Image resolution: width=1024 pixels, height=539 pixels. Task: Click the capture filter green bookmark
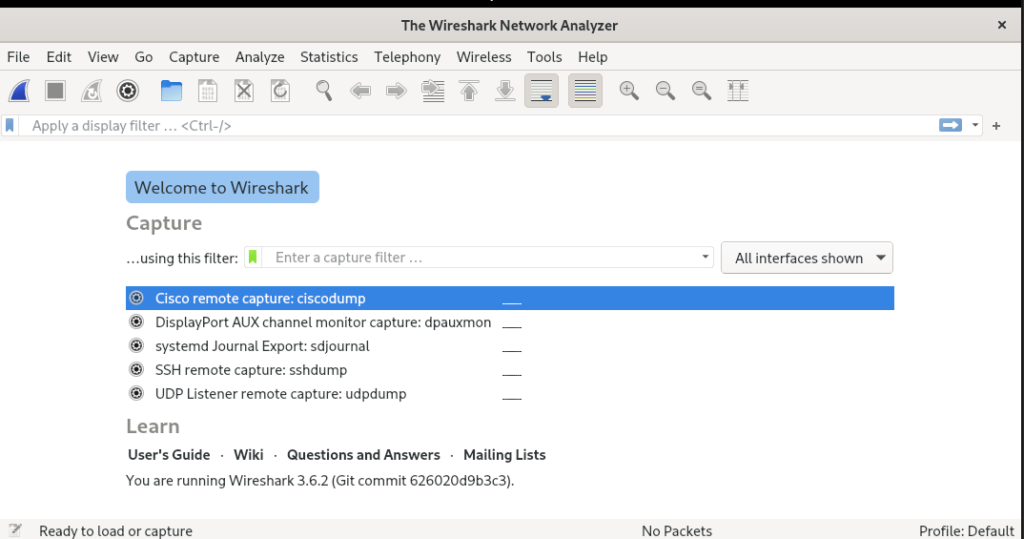pos(253,257)
